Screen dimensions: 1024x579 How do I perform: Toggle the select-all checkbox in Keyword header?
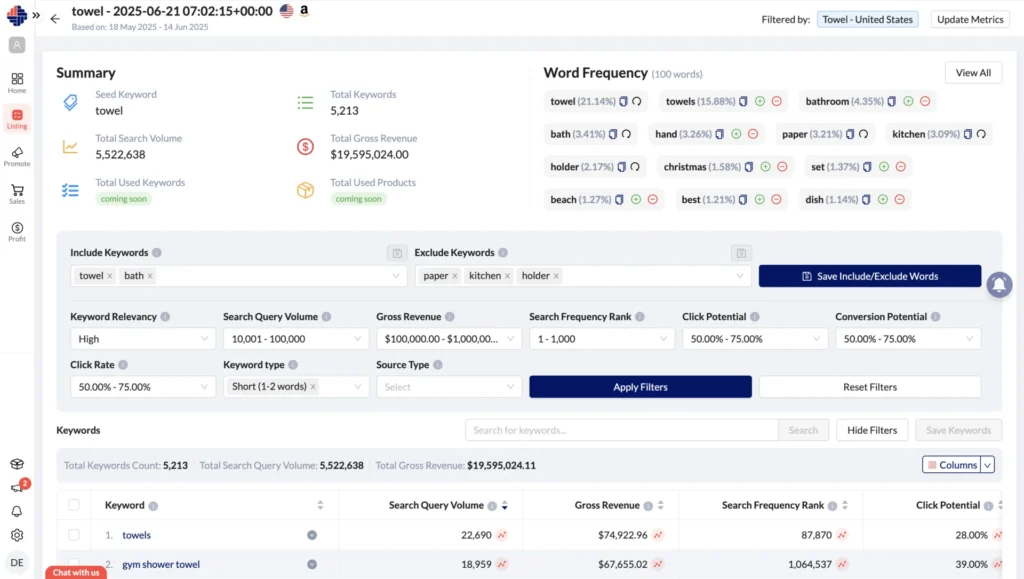pyautogui.click(x=73, y=505)
